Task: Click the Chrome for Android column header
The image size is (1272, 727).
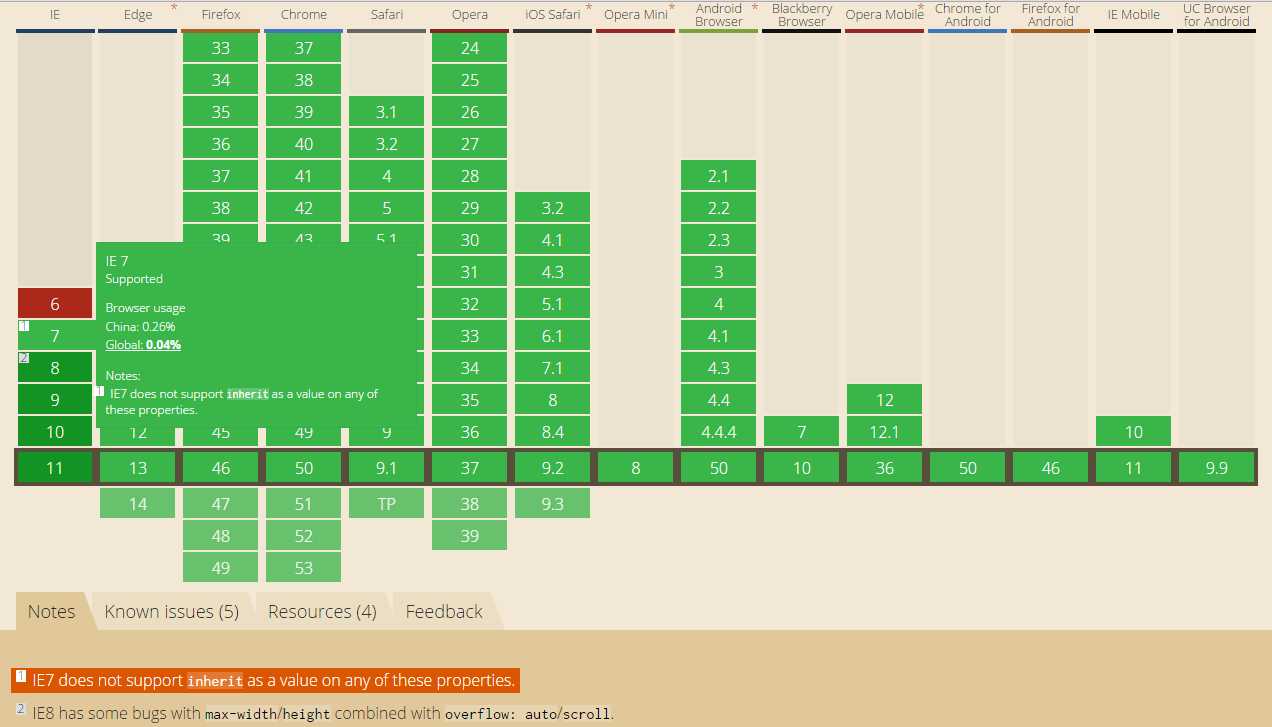Action: tap(968, 15)
